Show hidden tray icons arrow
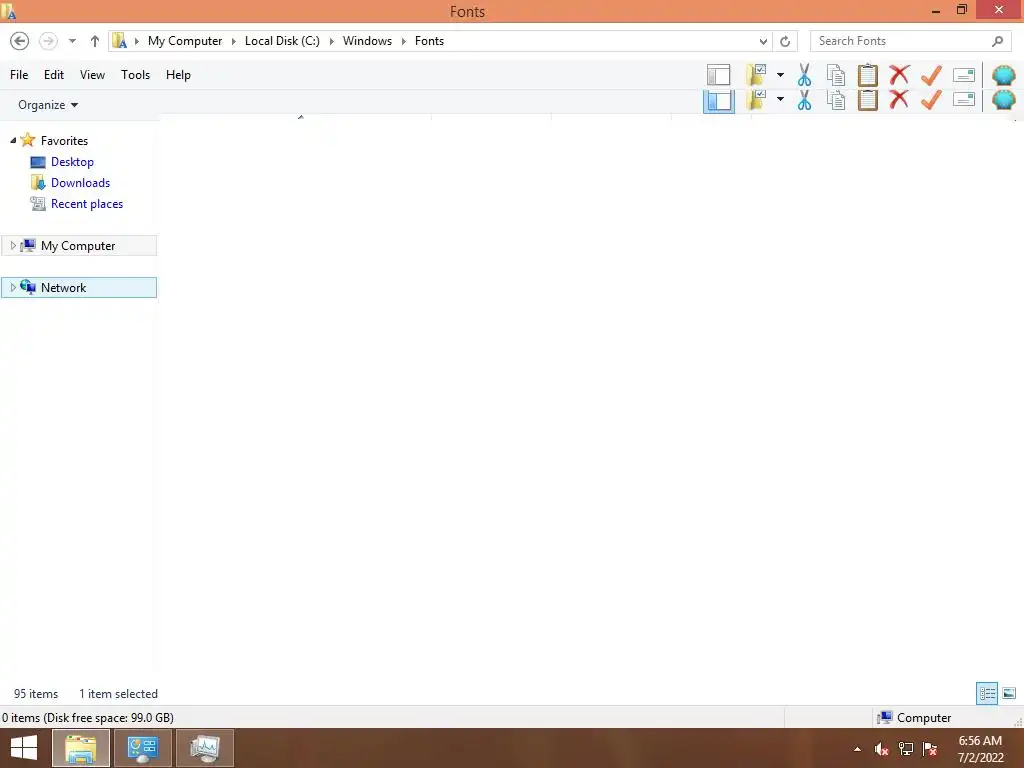 (857, 749)
